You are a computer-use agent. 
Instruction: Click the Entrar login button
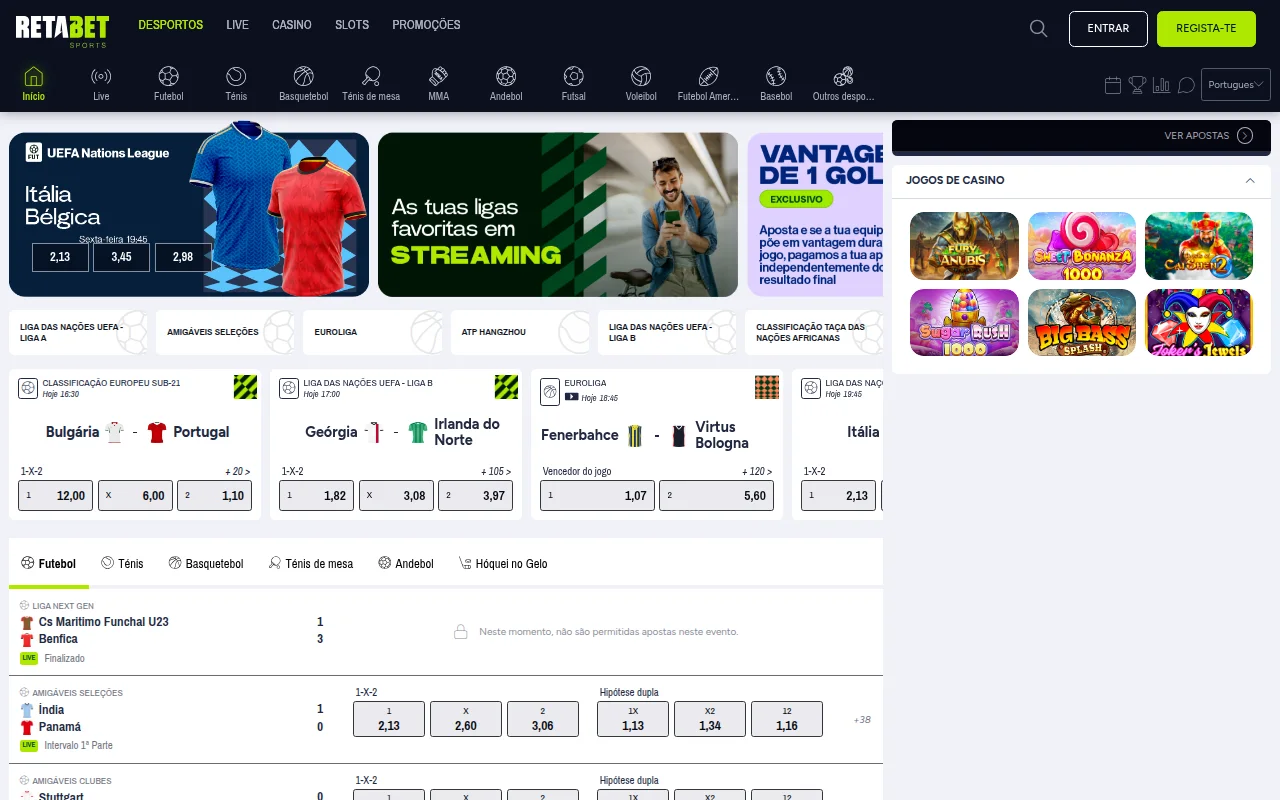coord(1108,29)
